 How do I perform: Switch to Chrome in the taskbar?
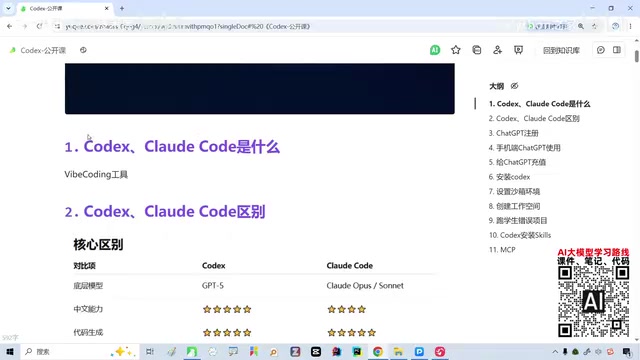[378, 351]
